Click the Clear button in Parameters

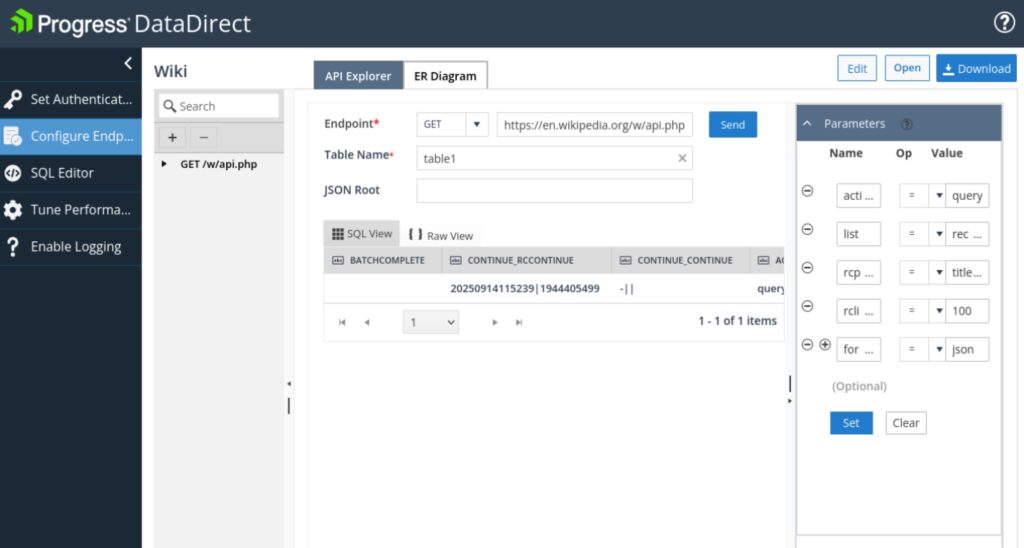(x=906, y=423)
